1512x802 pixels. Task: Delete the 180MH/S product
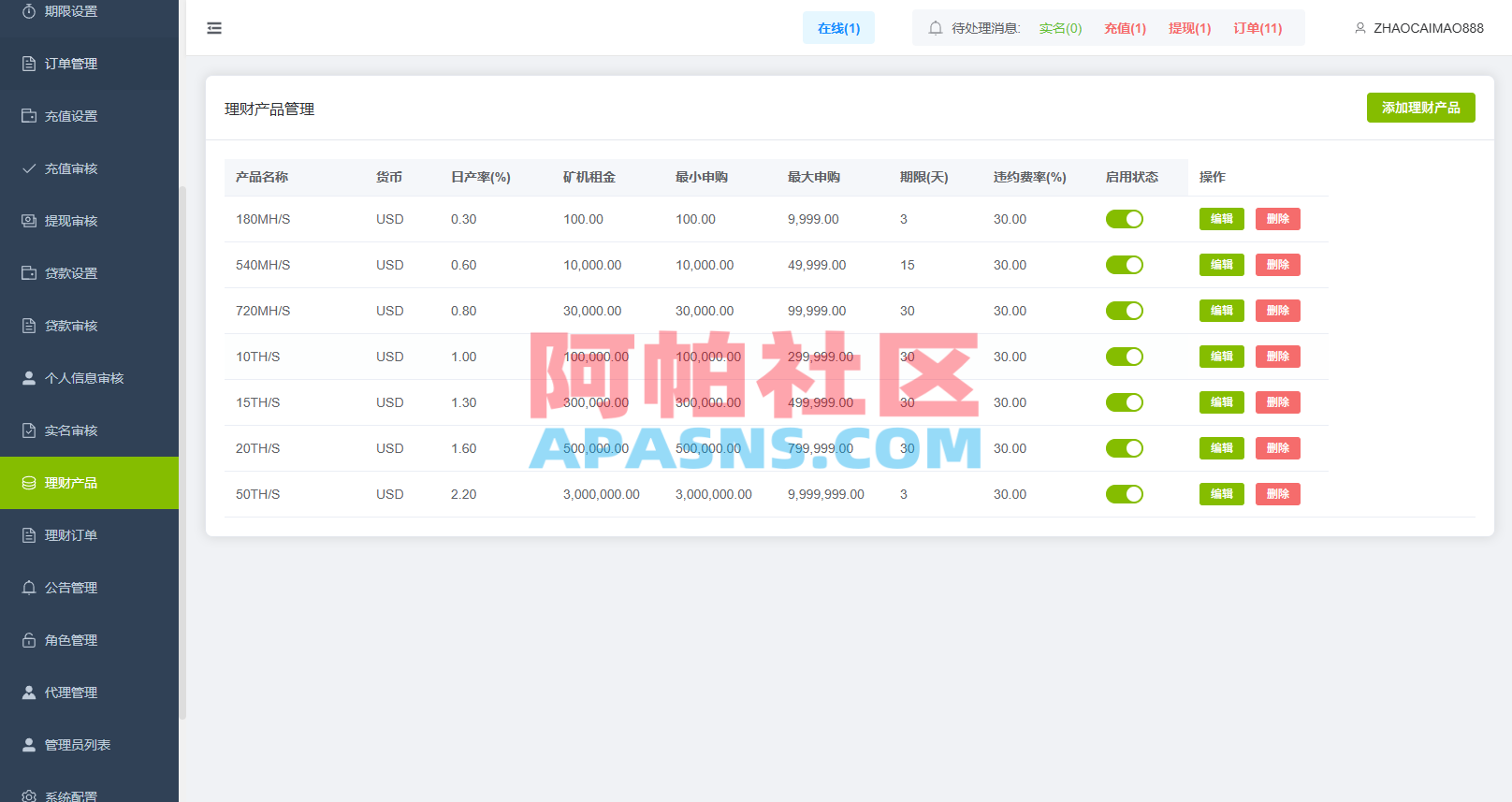click(x=1278, y=219)
